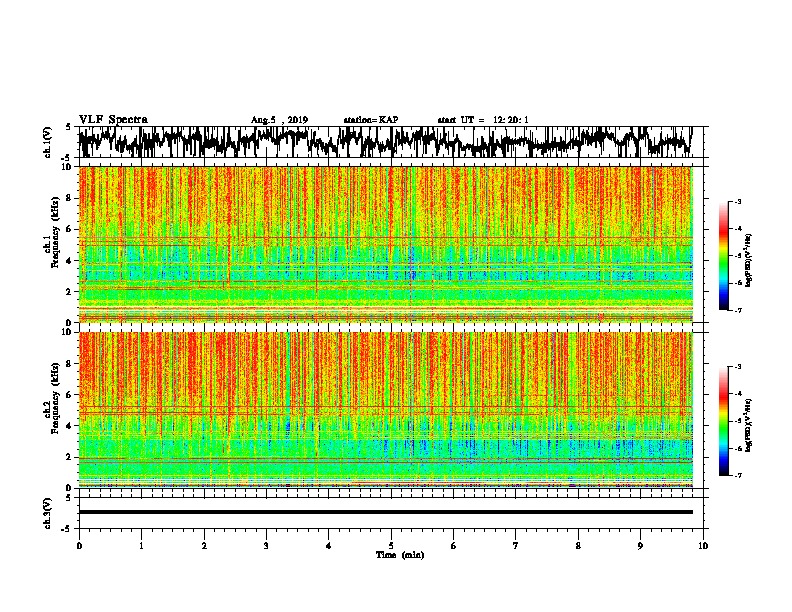792x612 pixels.
Task: Click the "-7" label on ch.2 color bar
Action: 737,475
